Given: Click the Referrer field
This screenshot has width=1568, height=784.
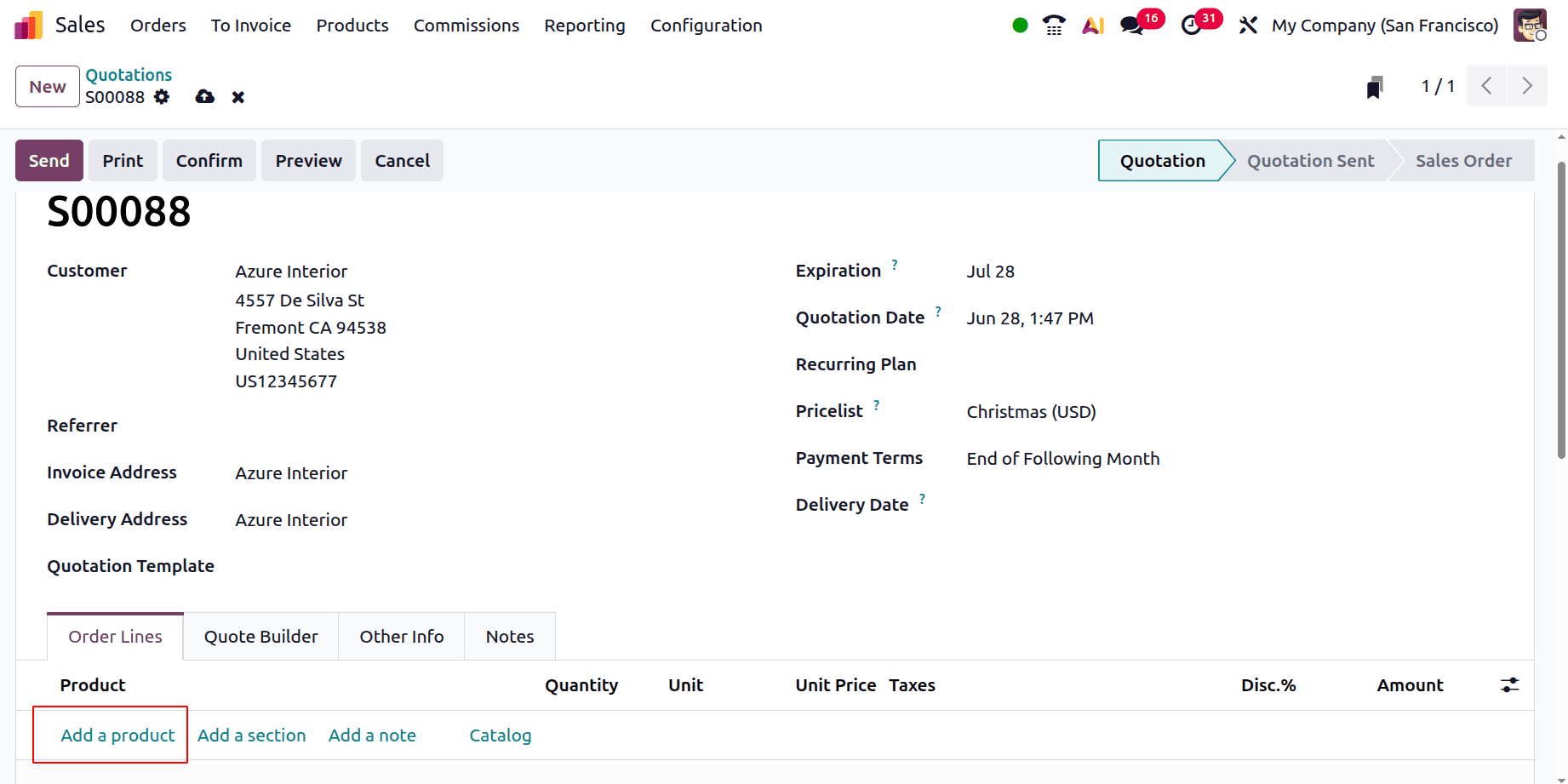Looking at the screenshot, I should [x=492, y=426].
